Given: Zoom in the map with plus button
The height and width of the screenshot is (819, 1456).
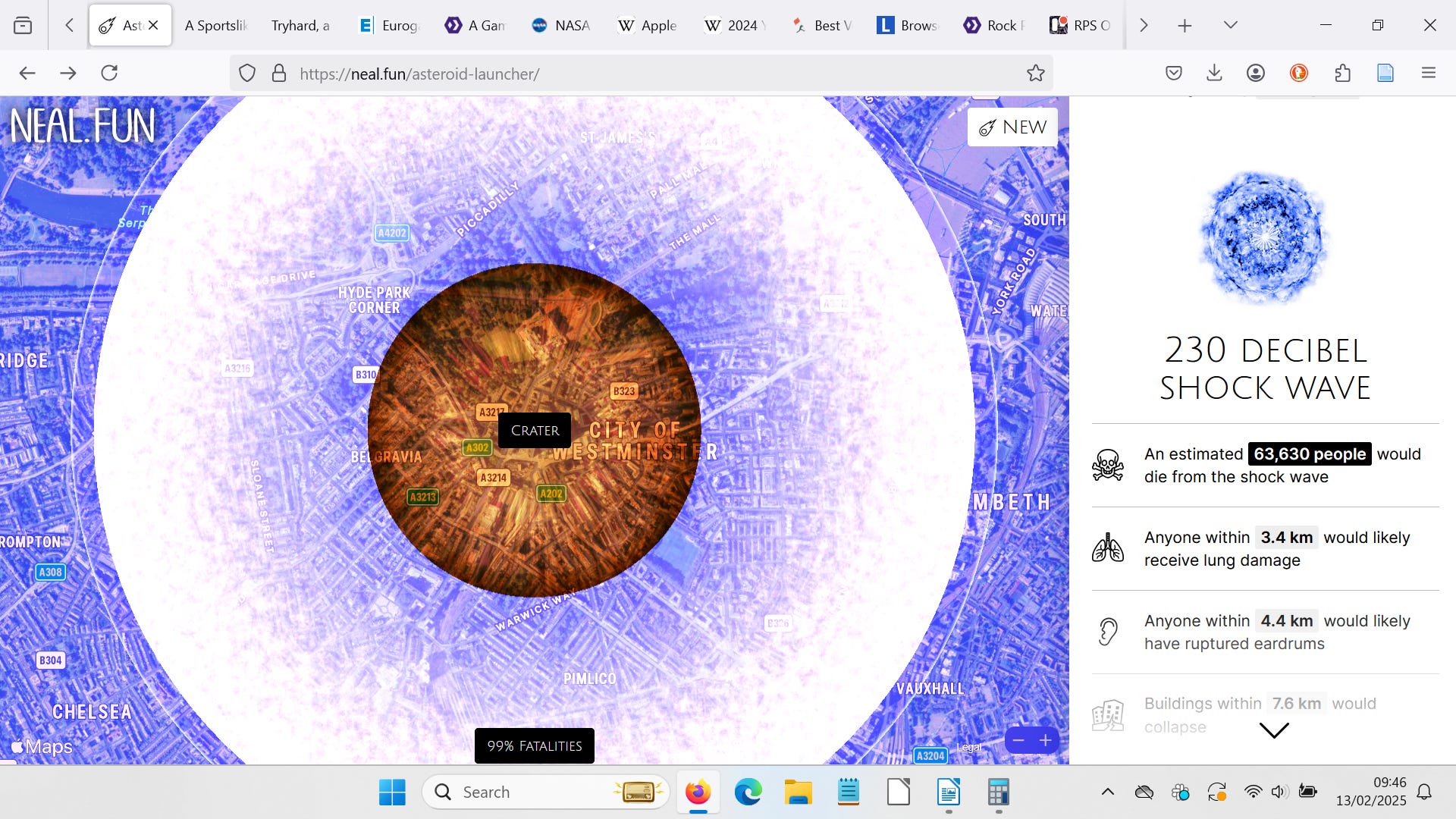Looking at the screenshot, I should pyautogui.click(x=1045, y=740).
